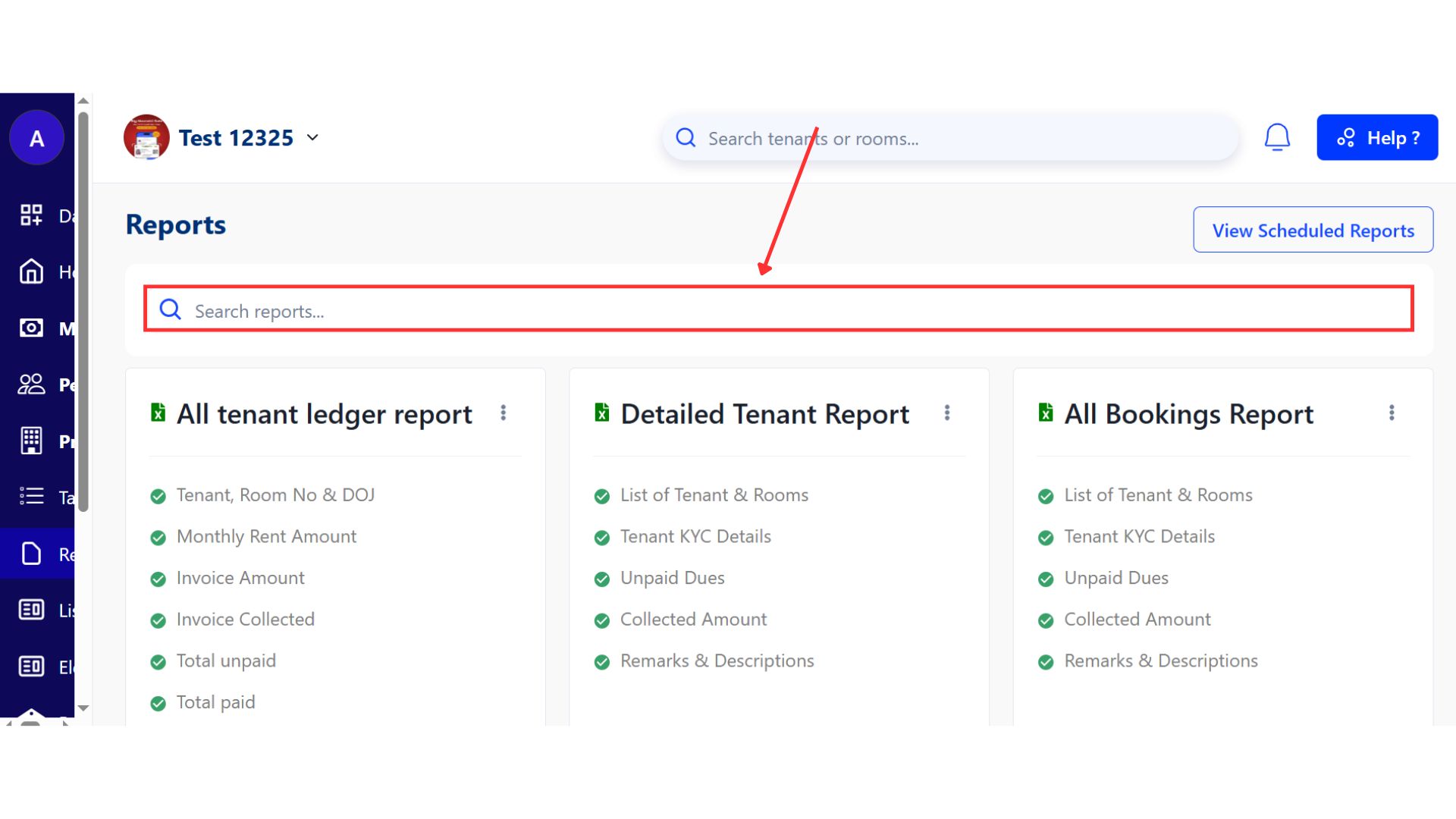Image resolution: width=1456 pixels, height=819 pixels.
Task: Open the money/cash icon in sidebar
Action: pos(31,328)
